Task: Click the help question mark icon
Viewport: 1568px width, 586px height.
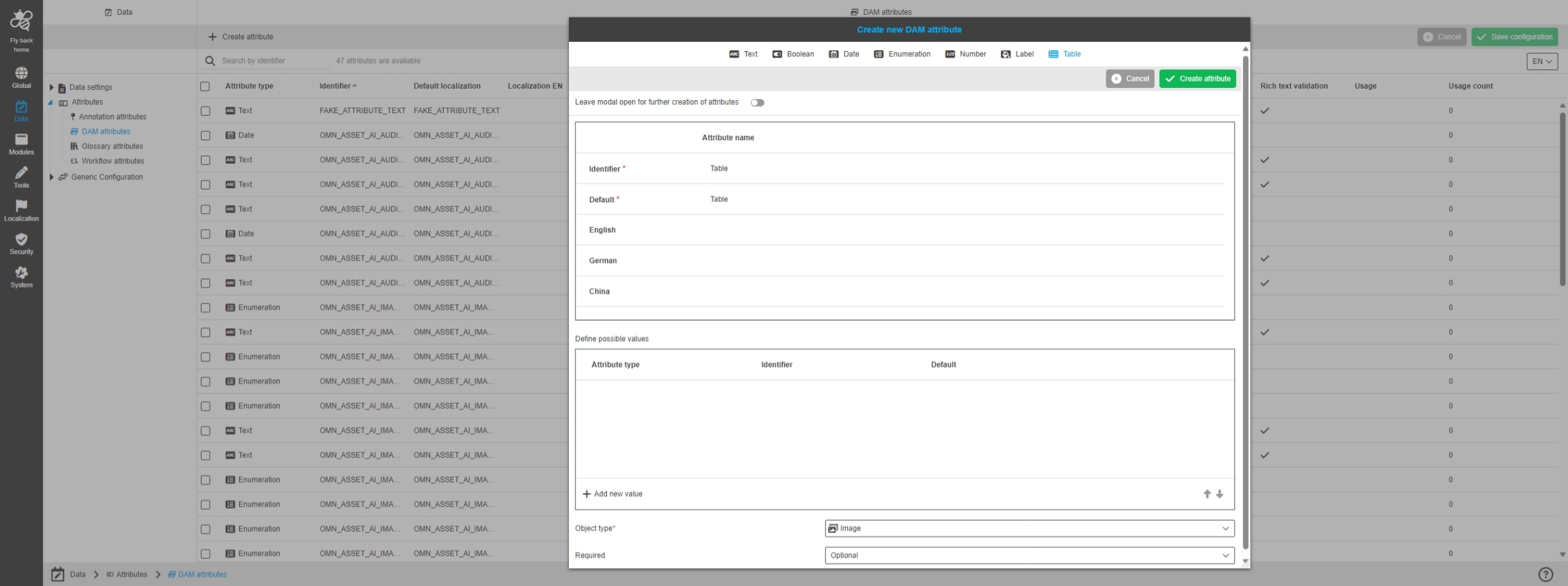Action: click(1545, 574)
